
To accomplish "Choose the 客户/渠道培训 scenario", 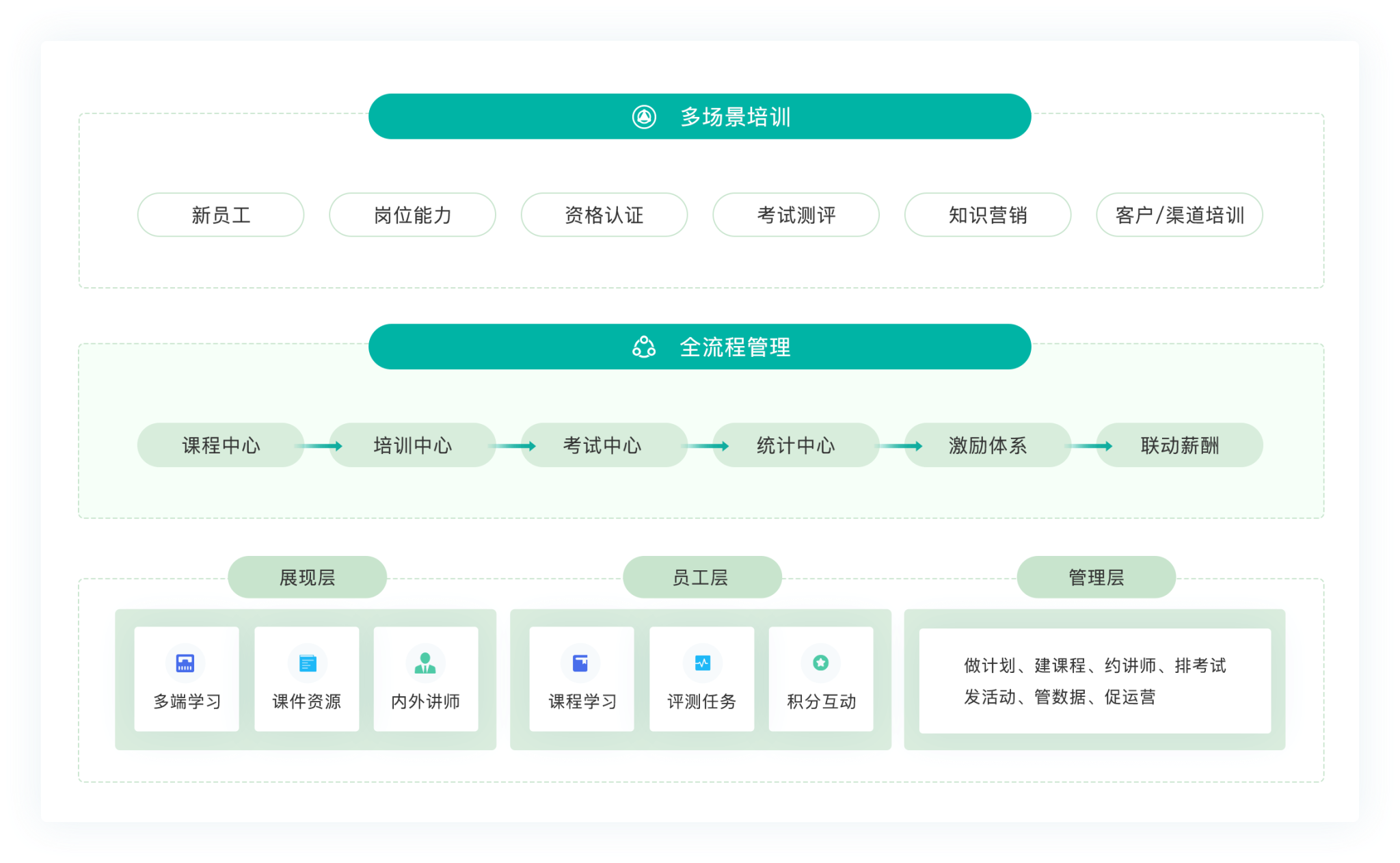I will 1179,215.
